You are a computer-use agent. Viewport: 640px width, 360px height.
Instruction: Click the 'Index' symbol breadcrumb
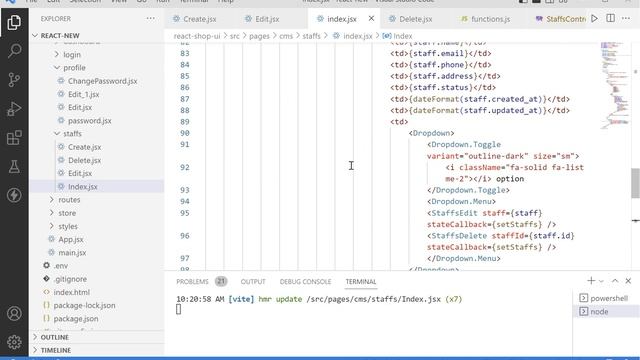click(x=398, y=36)
